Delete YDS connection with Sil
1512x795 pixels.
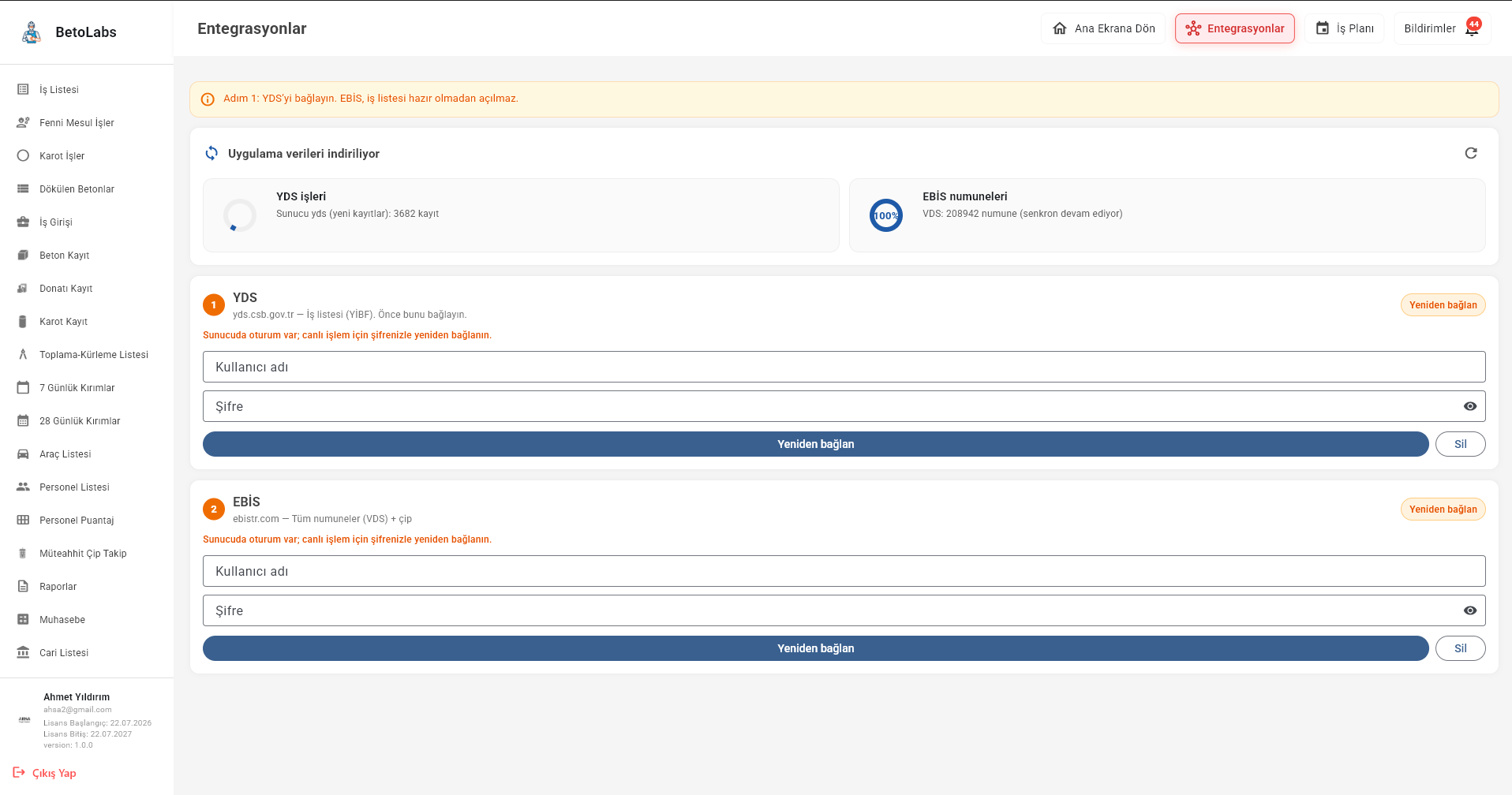pyautogui.click(x=1461, y=444)
